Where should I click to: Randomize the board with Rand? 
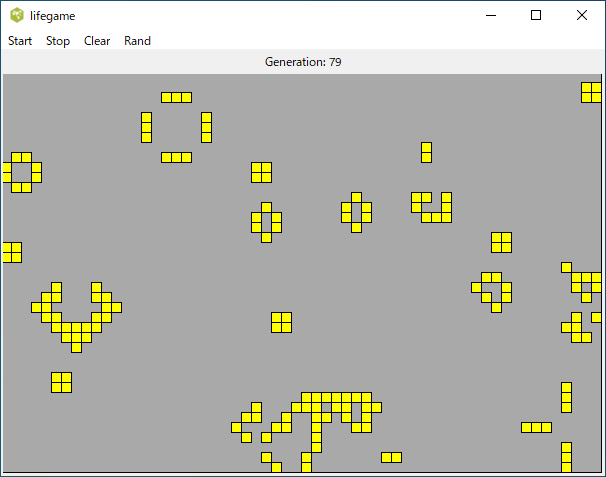coord(137,41)
